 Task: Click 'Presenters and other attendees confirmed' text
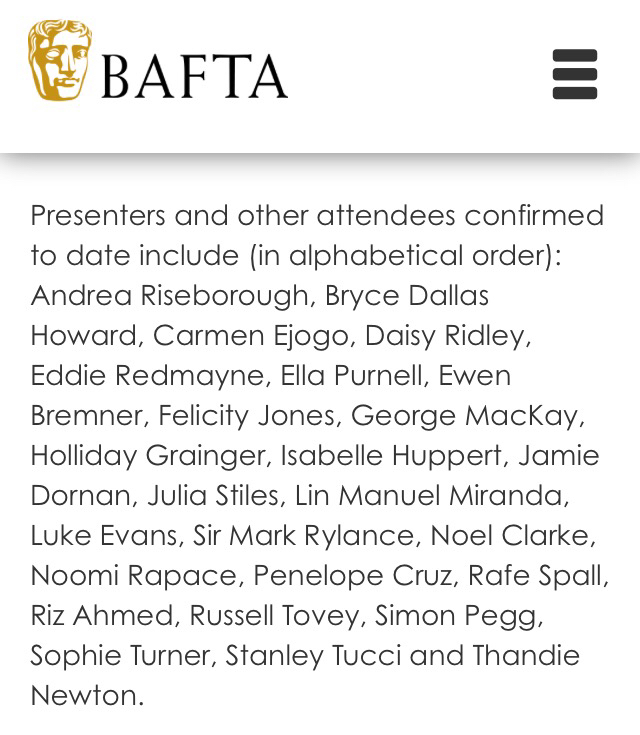317,217
